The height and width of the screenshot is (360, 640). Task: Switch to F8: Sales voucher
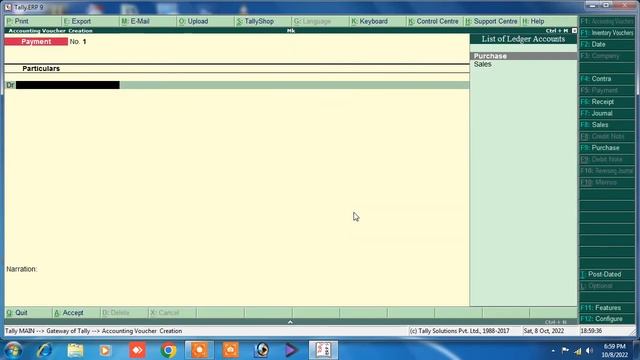(x=607, y=124)
